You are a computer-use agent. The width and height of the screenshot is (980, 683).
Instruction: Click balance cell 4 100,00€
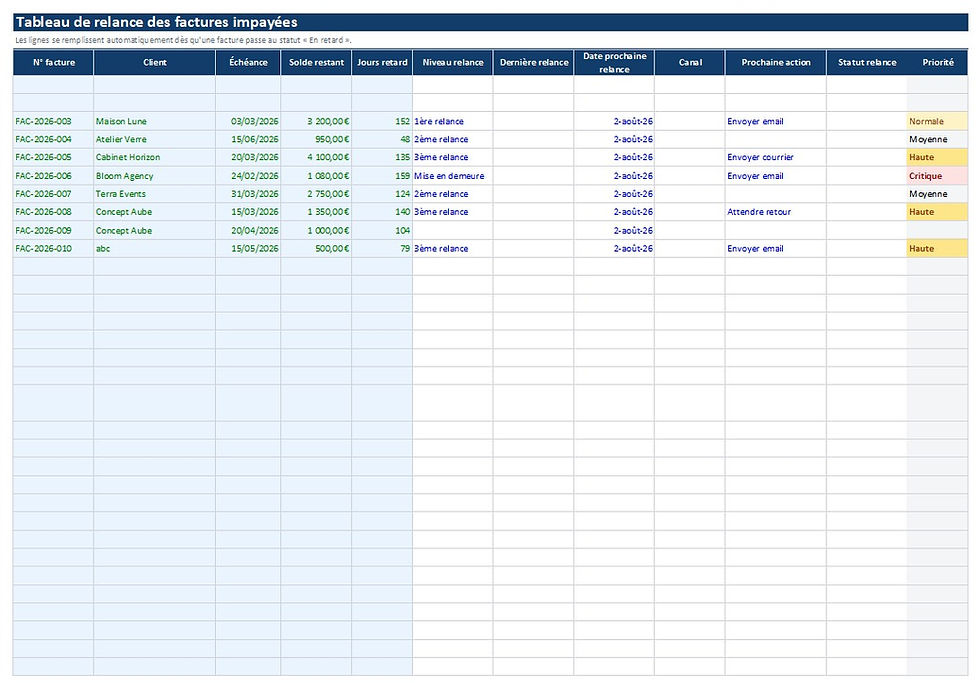(316, 157)
